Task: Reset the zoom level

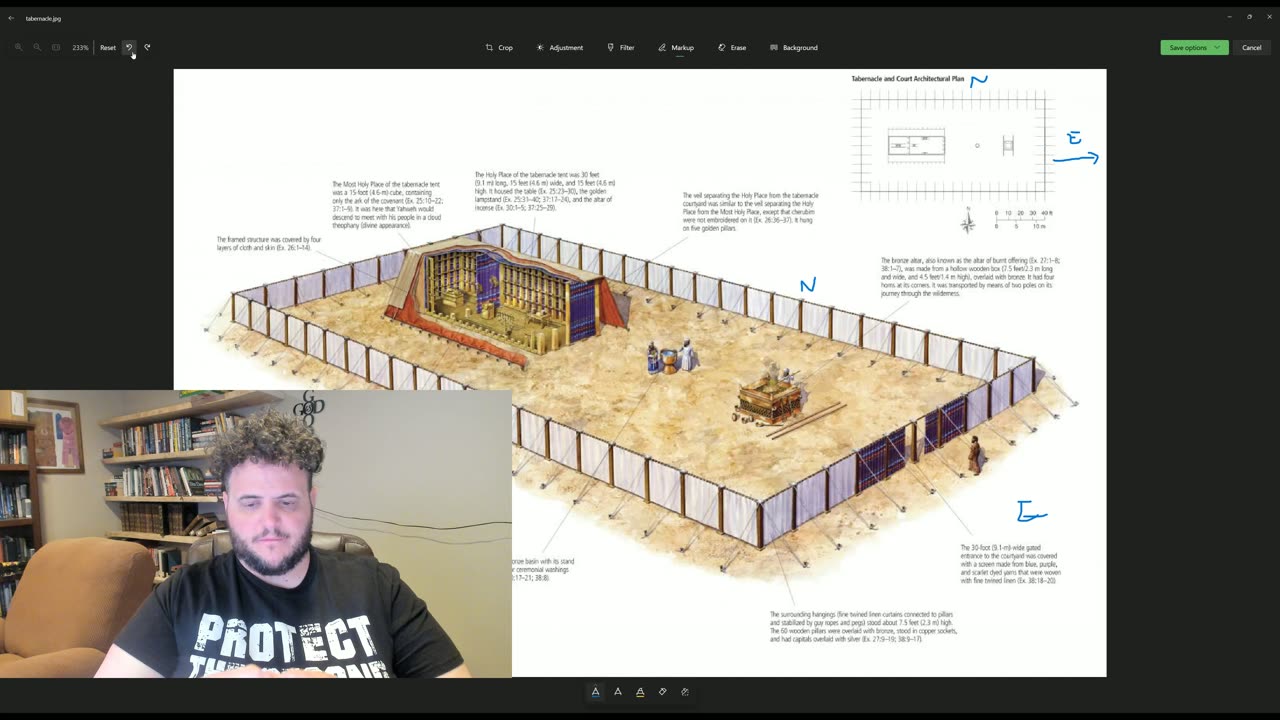Action: coord(108,47)
